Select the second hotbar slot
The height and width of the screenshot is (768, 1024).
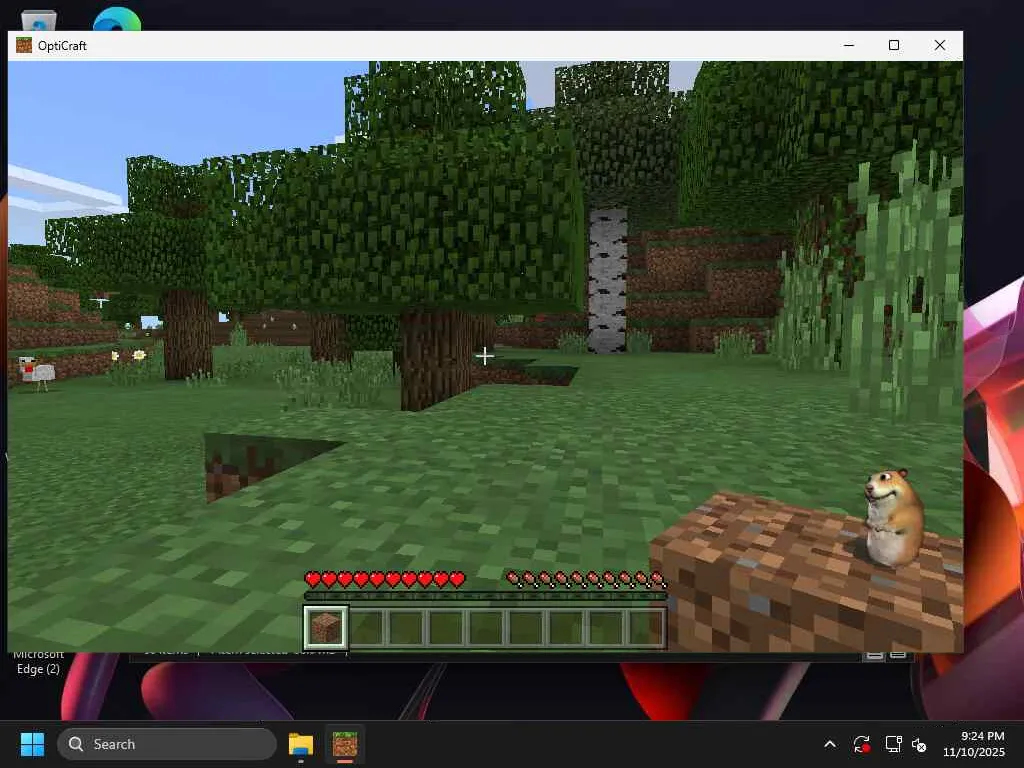pos(367,628)
